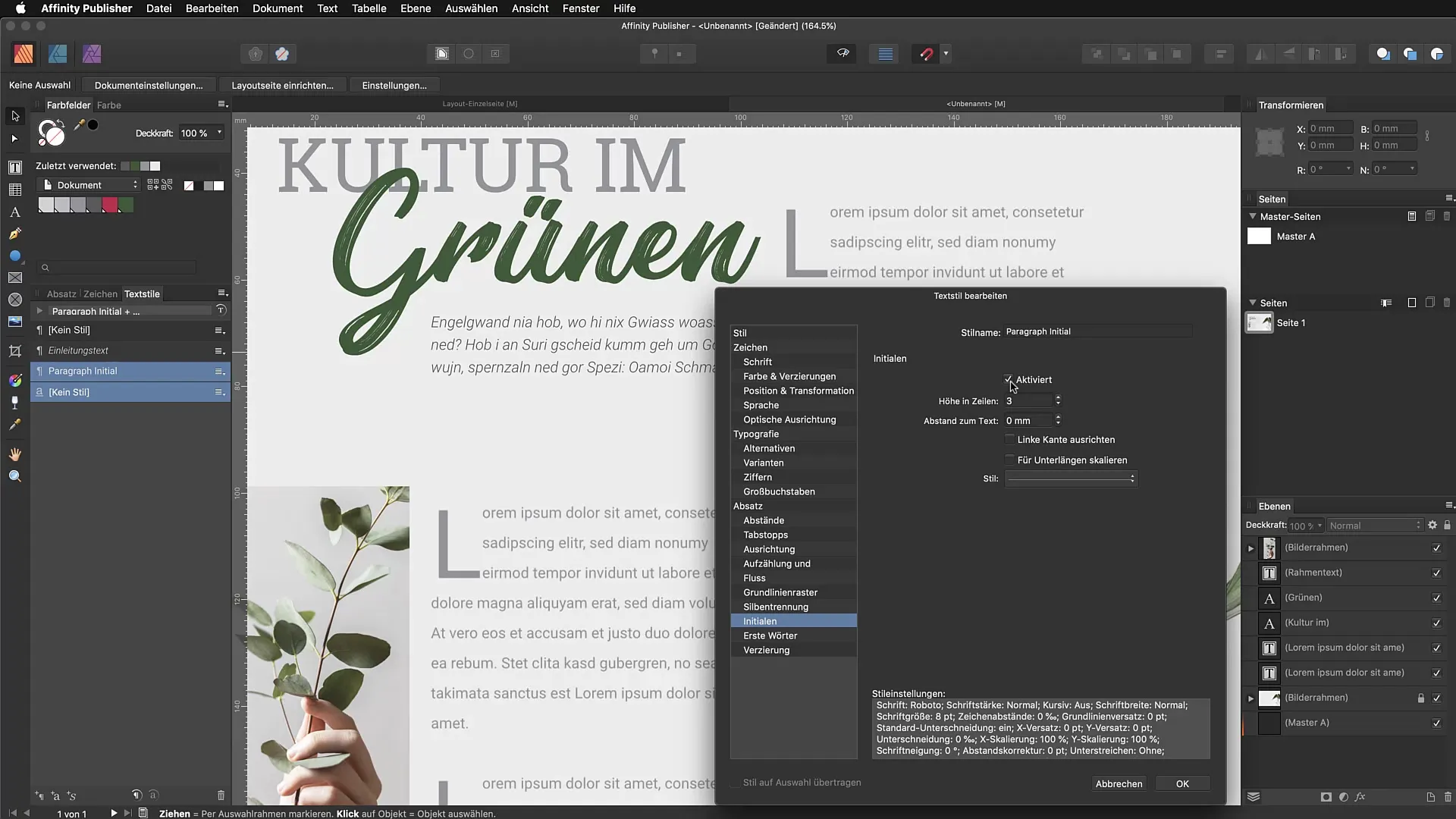Select the Crop tool
This screenshot has width=1456, height=819.
[x=15, y=351]
